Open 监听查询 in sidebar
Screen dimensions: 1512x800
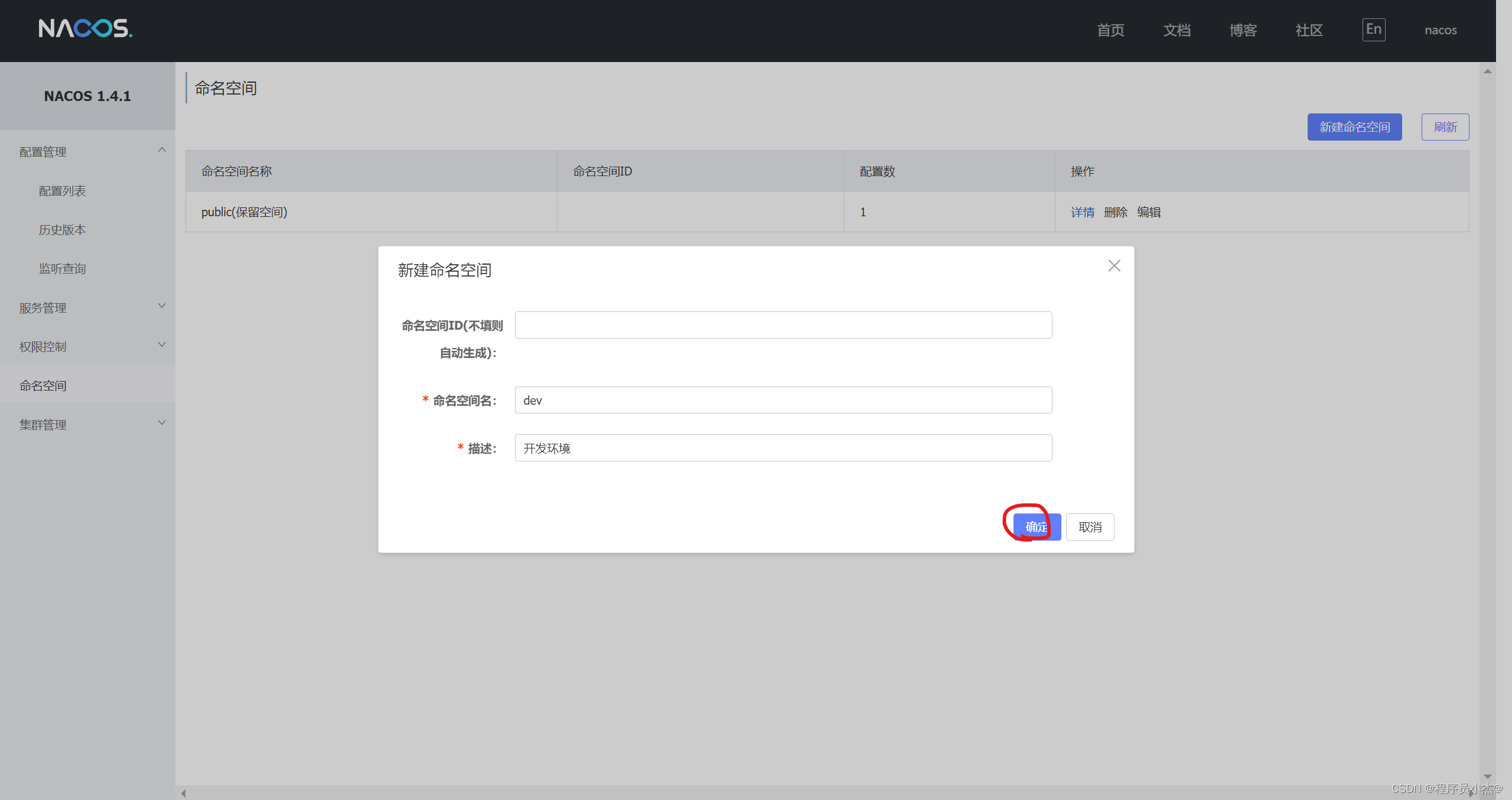(63, 269)
